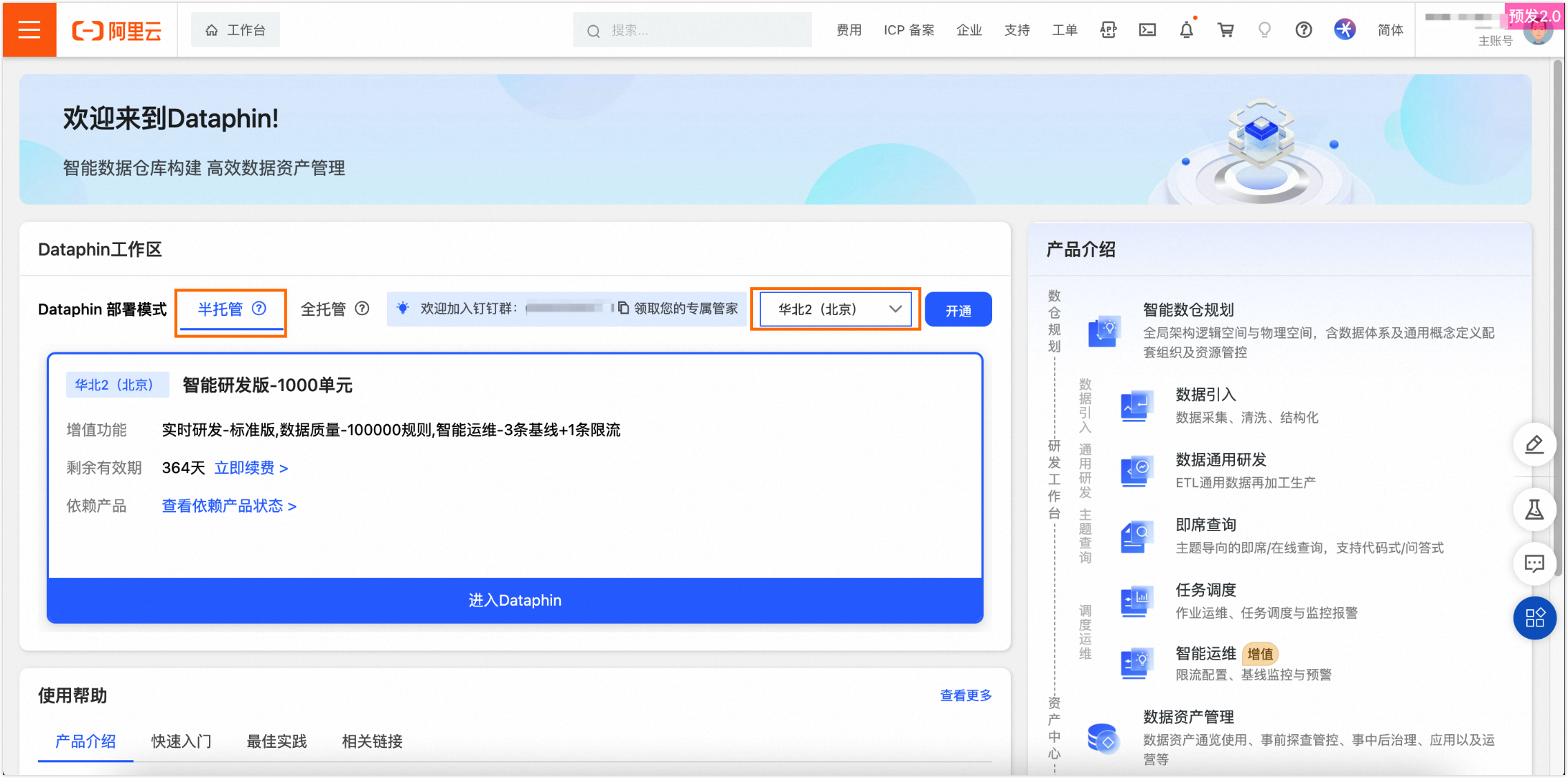Screen dimensions: 1568x778
Task: Click the floating edit pencil button
Action: point(1534,445)
